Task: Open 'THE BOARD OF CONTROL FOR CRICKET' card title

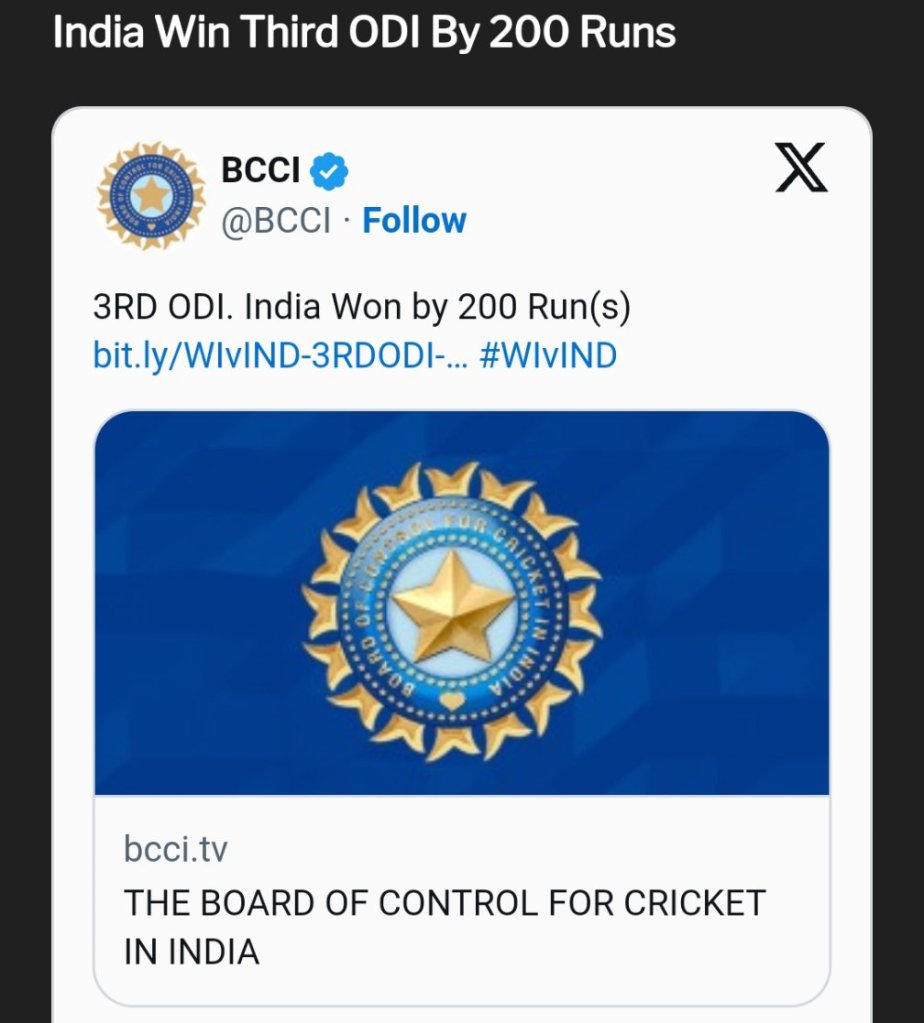Action: [444, 902]
